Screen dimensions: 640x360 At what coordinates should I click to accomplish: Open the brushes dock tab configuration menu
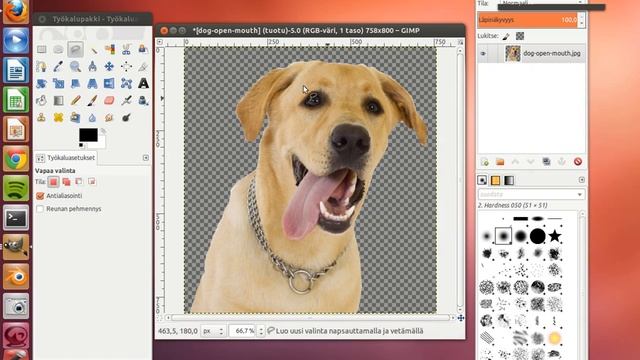click(x=582, y=180)
